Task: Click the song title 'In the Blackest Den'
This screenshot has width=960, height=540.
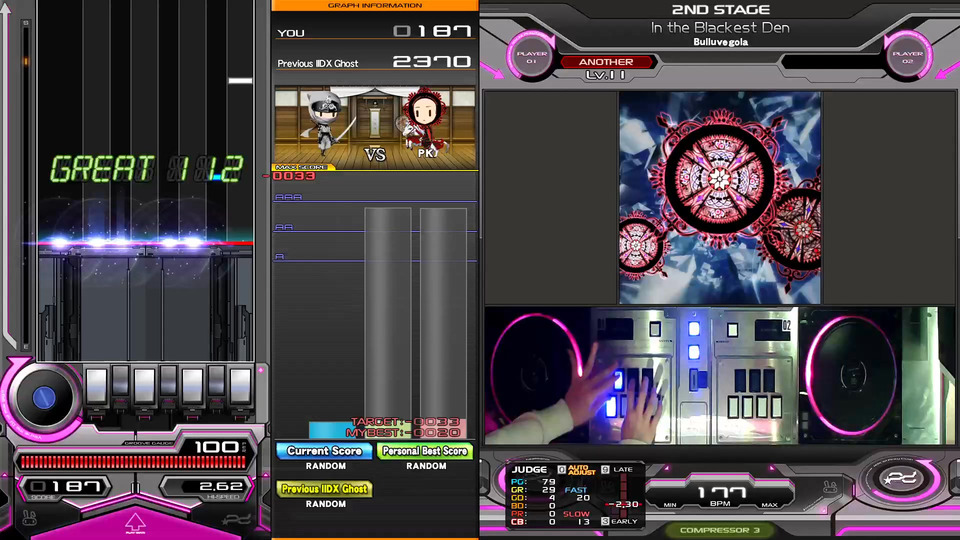Action: tap(720, 28)
